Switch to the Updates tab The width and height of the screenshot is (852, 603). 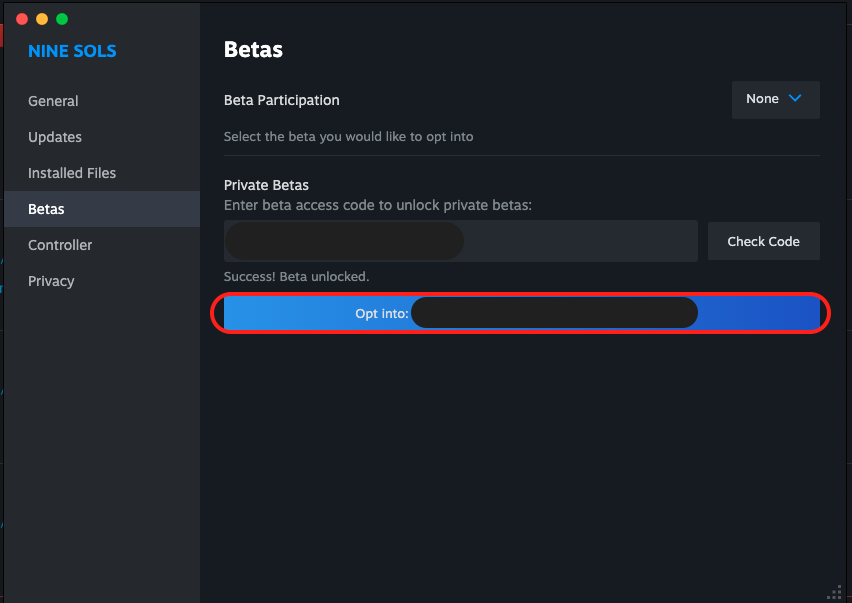pyautogui.click(x=55, y=137)
